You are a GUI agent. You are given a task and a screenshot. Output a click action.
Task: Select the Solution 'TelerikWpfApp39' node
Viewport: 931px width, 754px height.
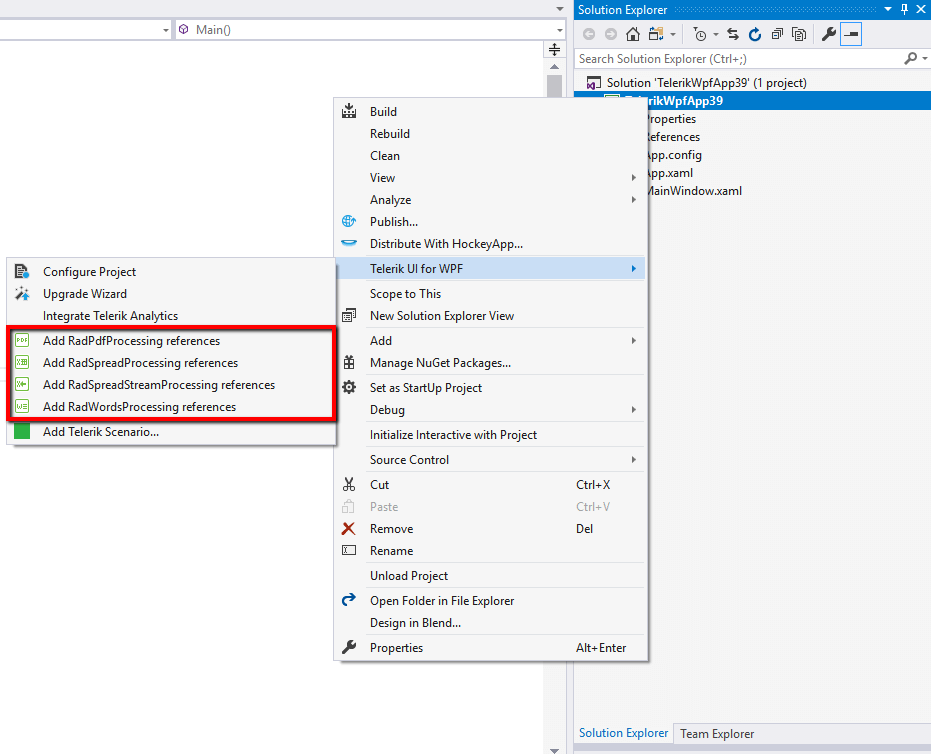706,83
